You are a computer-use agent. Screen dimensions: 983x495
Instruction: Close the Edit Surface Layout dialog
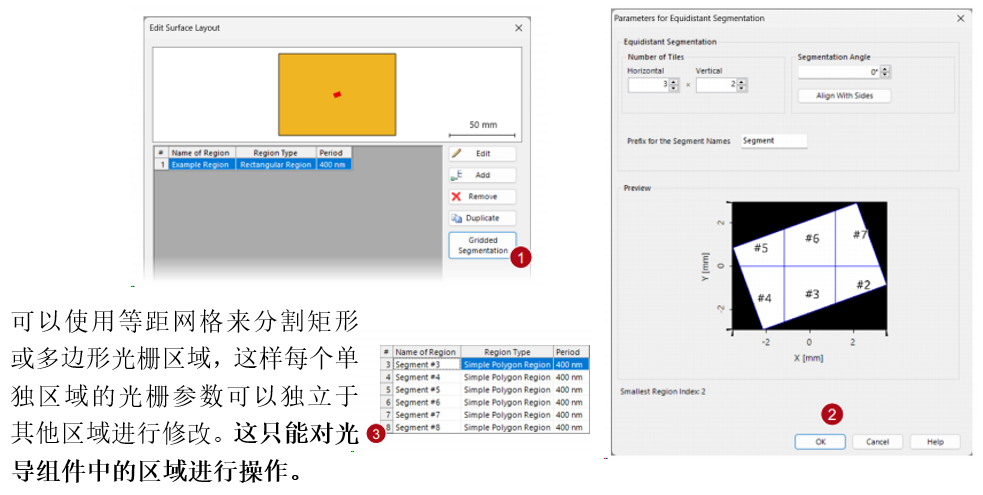click(x=518, y=28)
